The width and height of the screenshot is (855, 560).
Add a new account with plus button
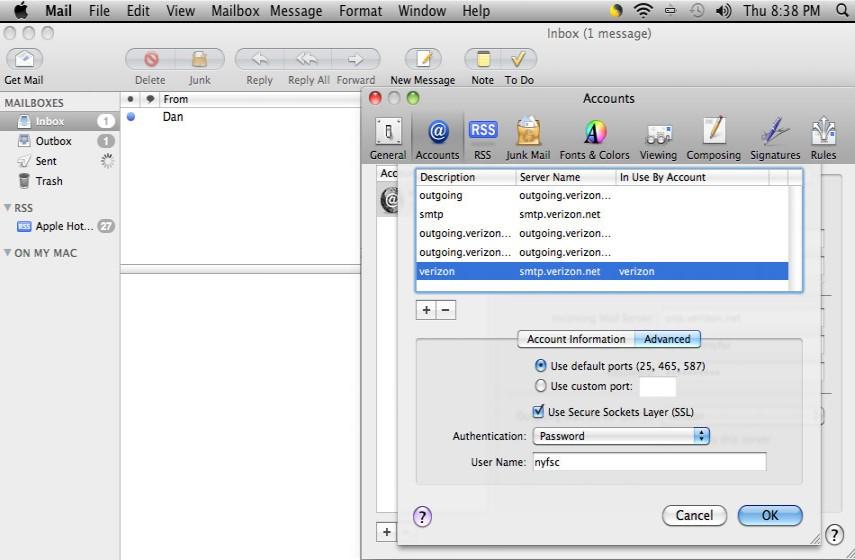pyautogui.click(x=387, y=532)
